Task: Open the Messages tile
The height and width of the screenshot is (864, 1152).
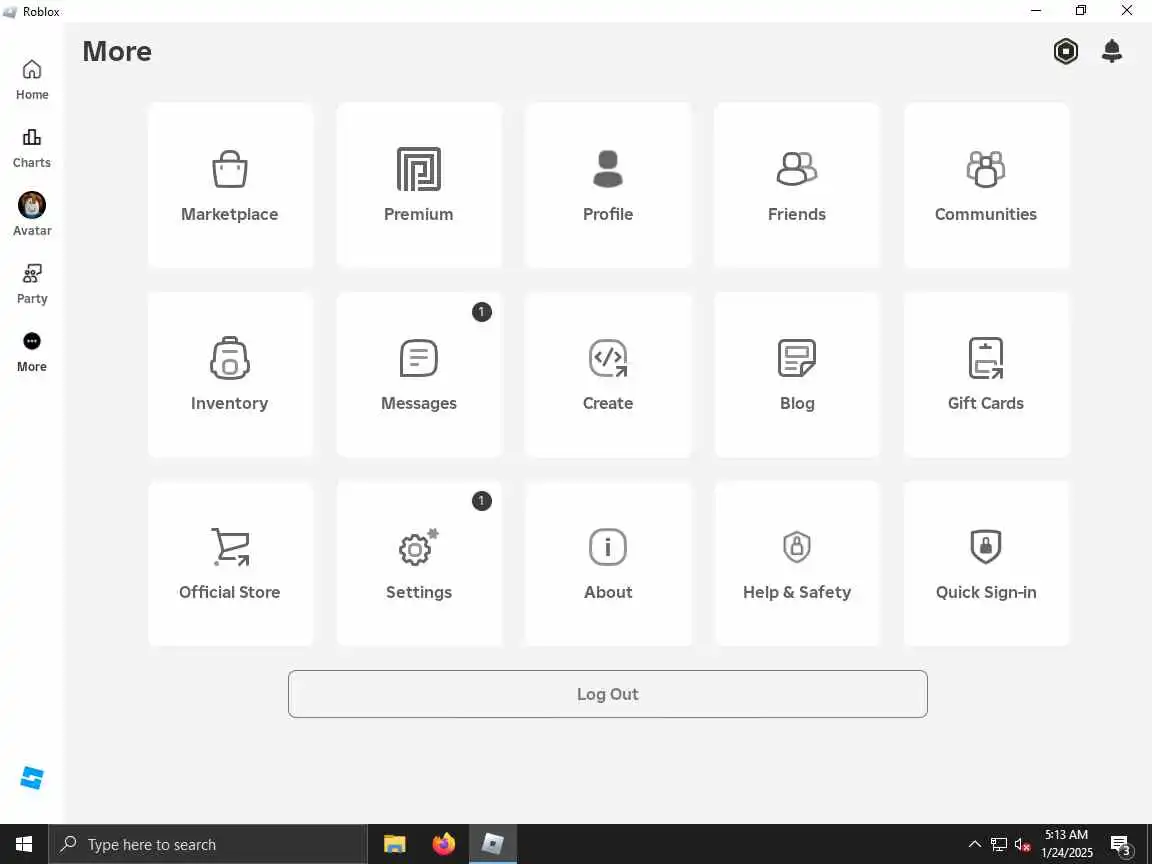Action: tap(419, 375)
